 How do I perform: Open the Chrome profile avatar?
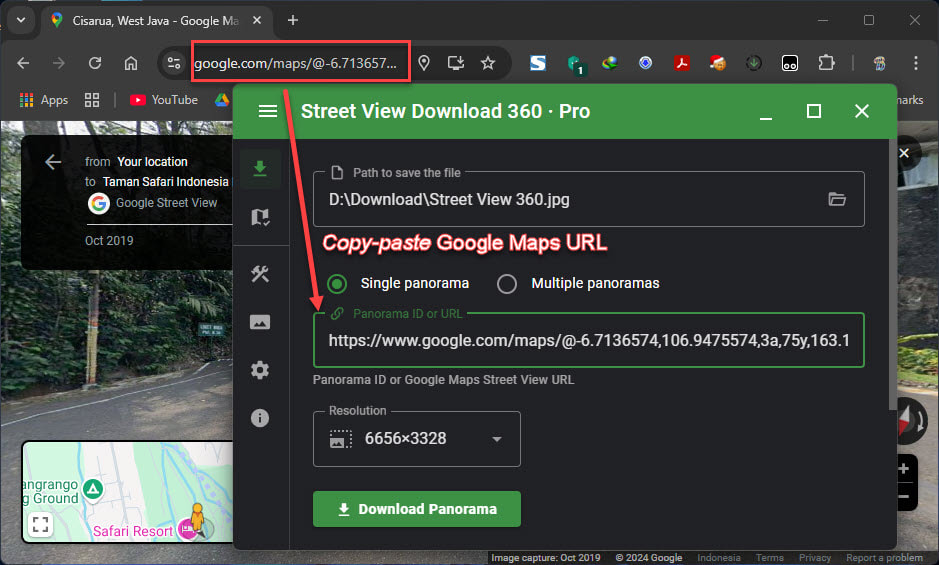(879, 63)
